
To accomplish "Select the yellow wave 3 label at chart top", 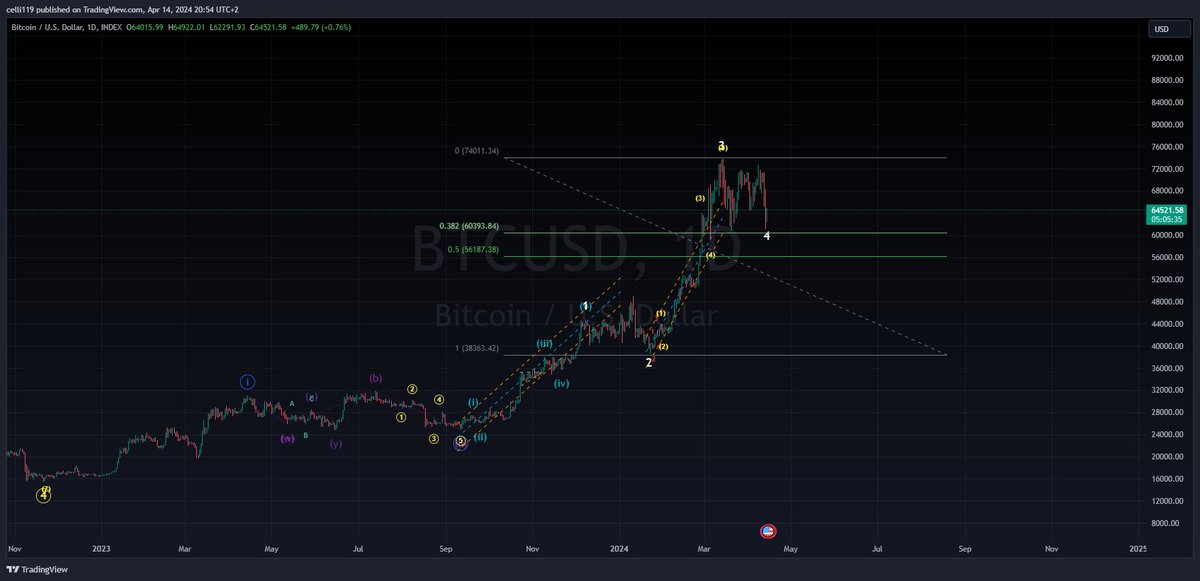I will pos(722,146).
